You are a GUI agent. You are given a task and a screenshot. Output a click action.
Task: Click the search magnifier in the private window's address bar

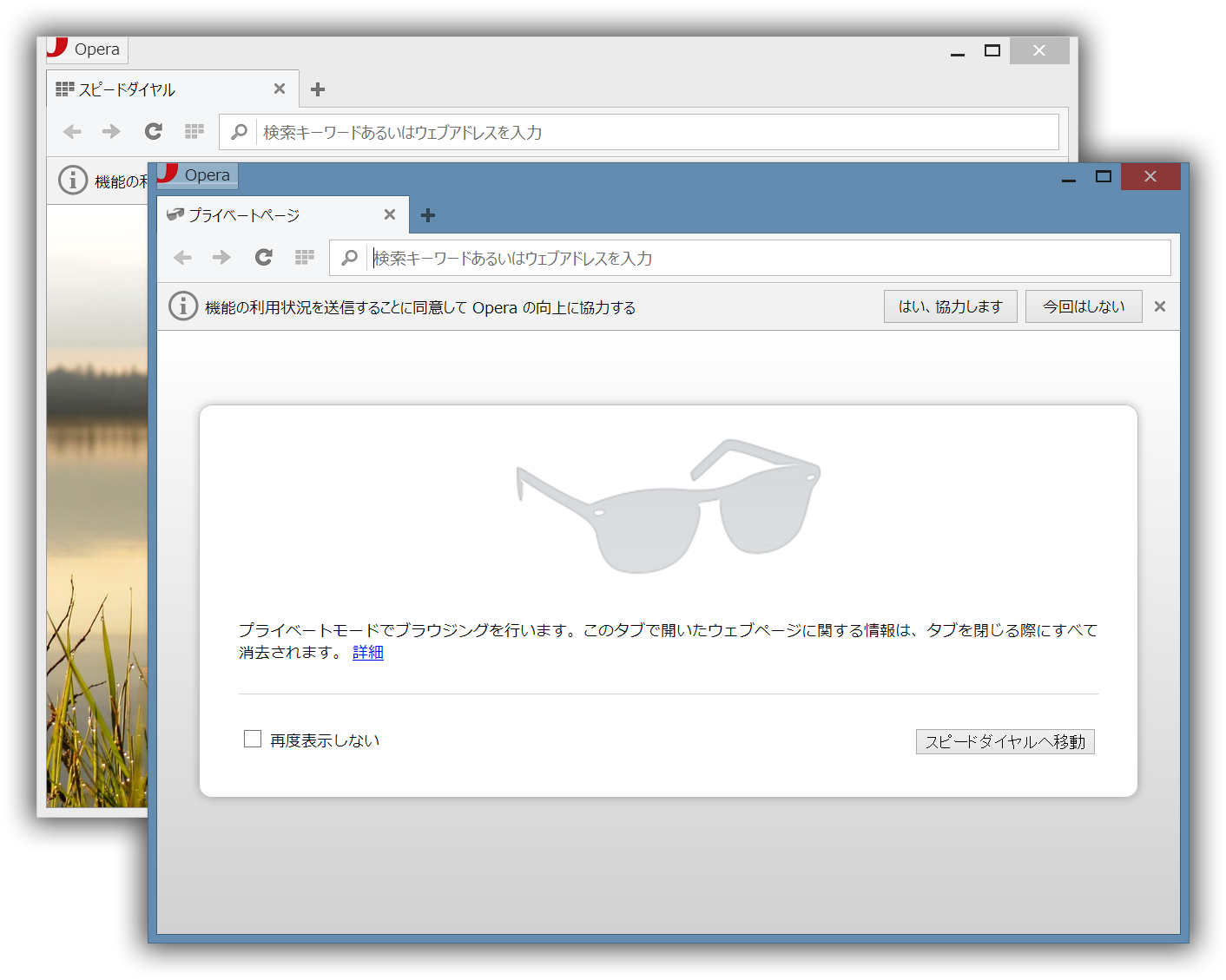[349, 257]
